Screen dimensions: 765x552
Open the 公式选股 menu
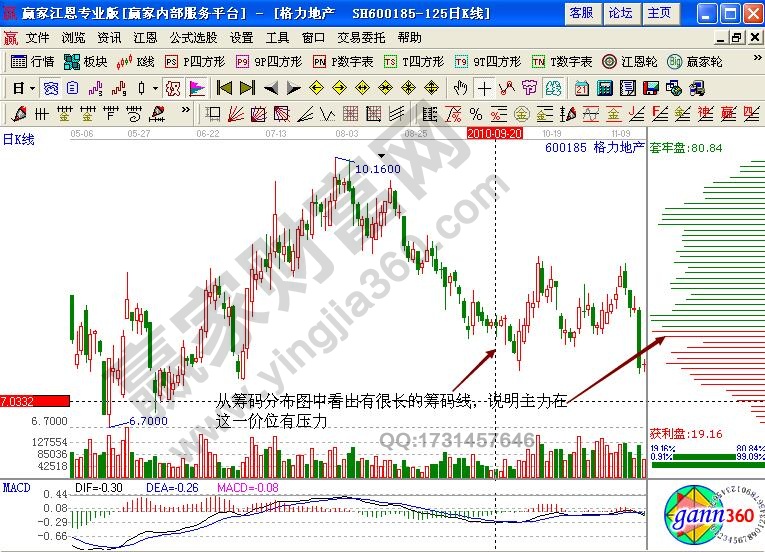coord(193,37)
